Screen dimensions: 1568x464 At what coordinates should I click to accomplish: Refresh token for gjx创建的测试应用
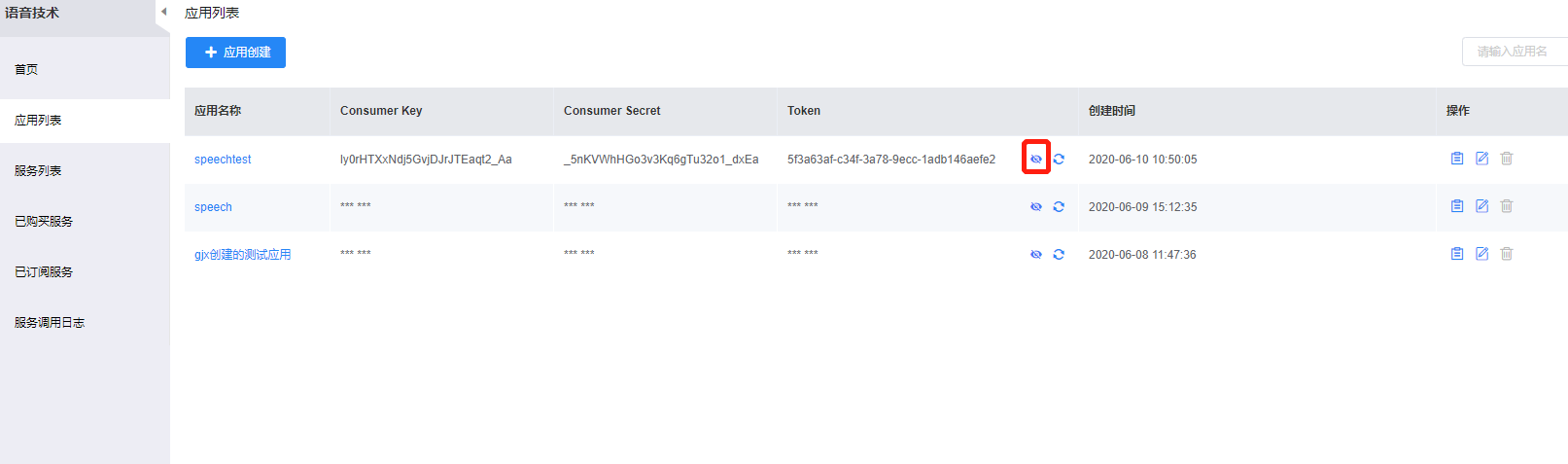point(1059,254)
